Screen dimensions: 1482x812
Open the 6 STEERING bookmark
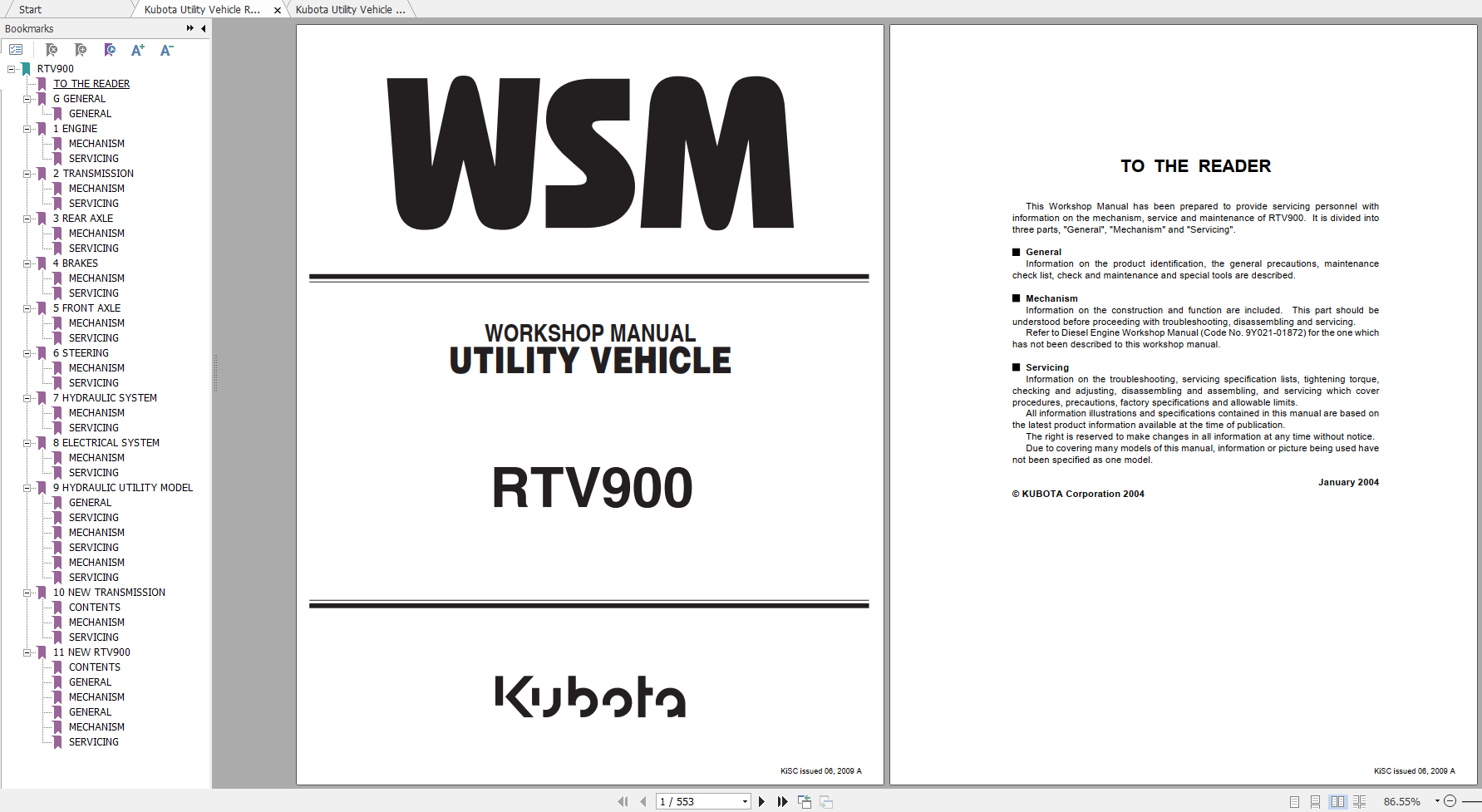pyautogui.click(x=81, y=353)
